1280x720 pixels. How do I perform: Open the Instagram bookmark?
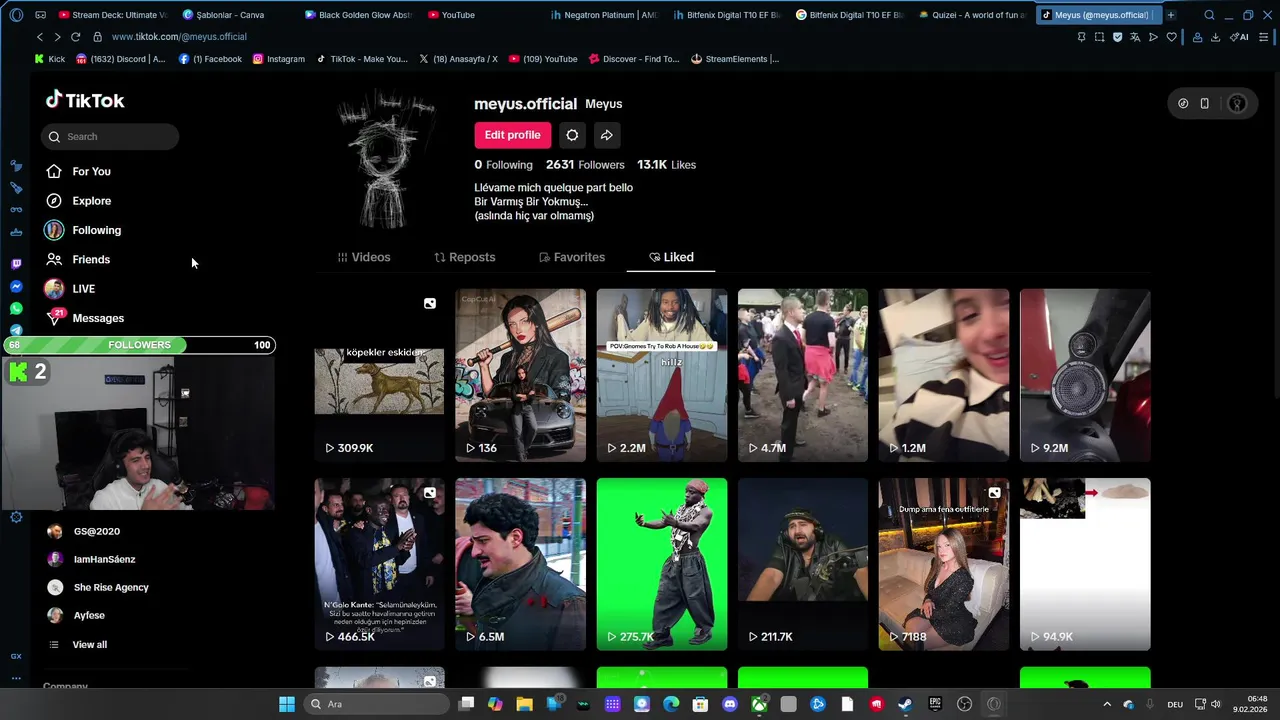point(278,59)
